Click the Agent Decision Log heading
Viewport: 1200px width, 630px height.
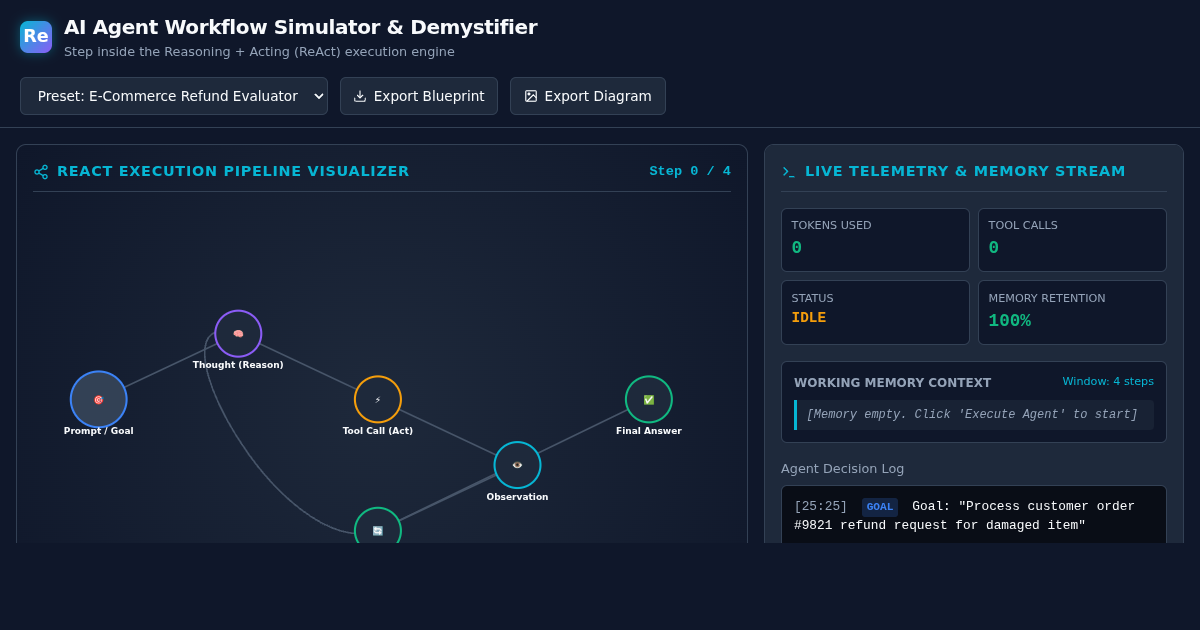843,468
